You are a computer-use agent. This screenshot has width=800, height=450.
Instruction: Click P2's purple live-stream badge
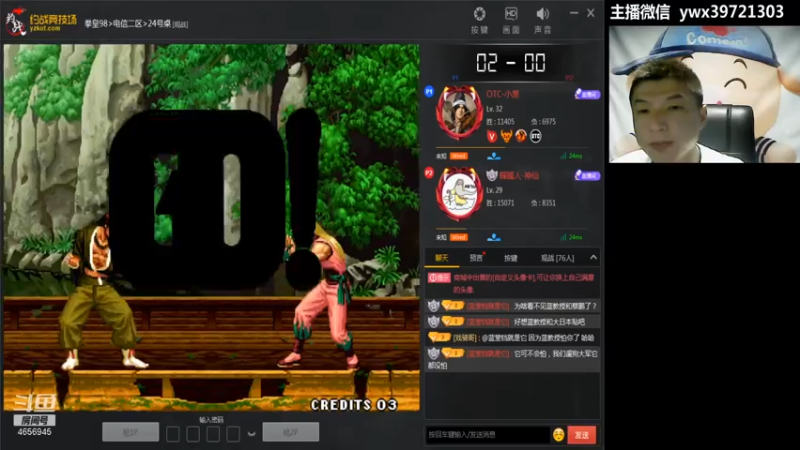tap(587, 176)
